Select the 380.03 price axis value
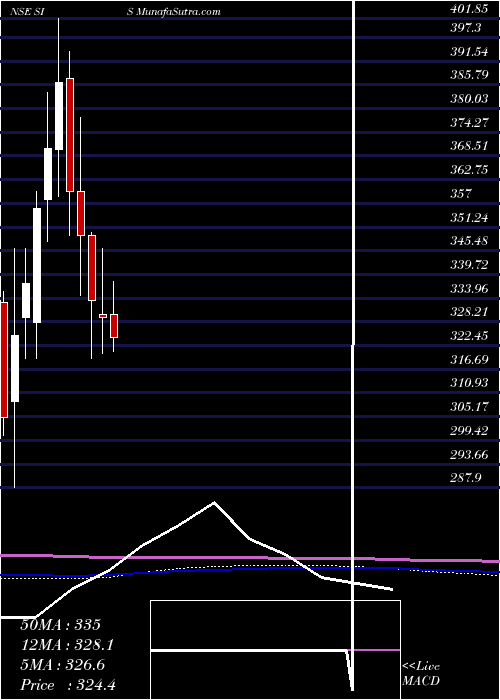Screen dimensions: 500x700 click(x=471, y=99)
